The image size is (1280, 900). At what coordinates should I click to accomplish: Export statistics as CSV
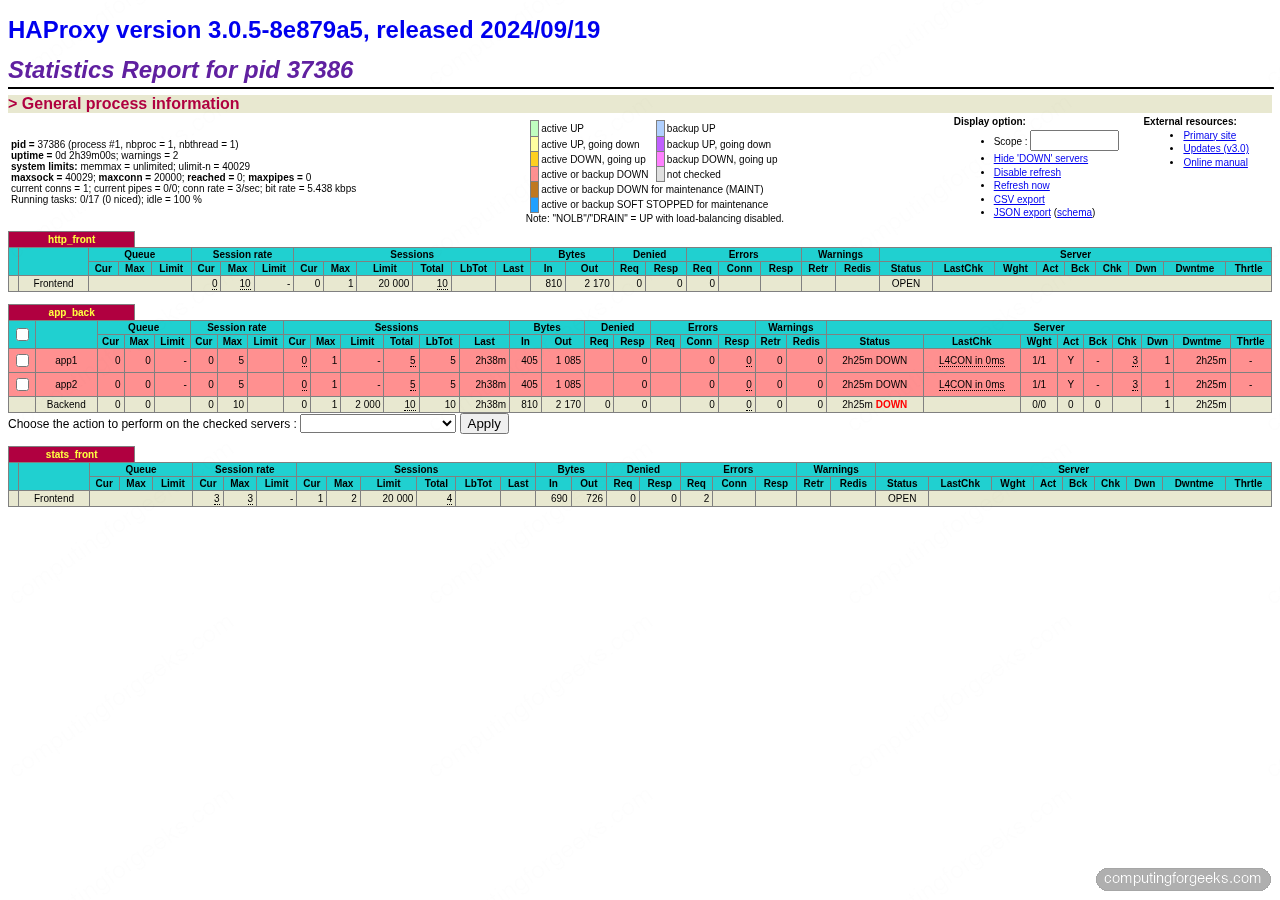tap(1018, 199)
